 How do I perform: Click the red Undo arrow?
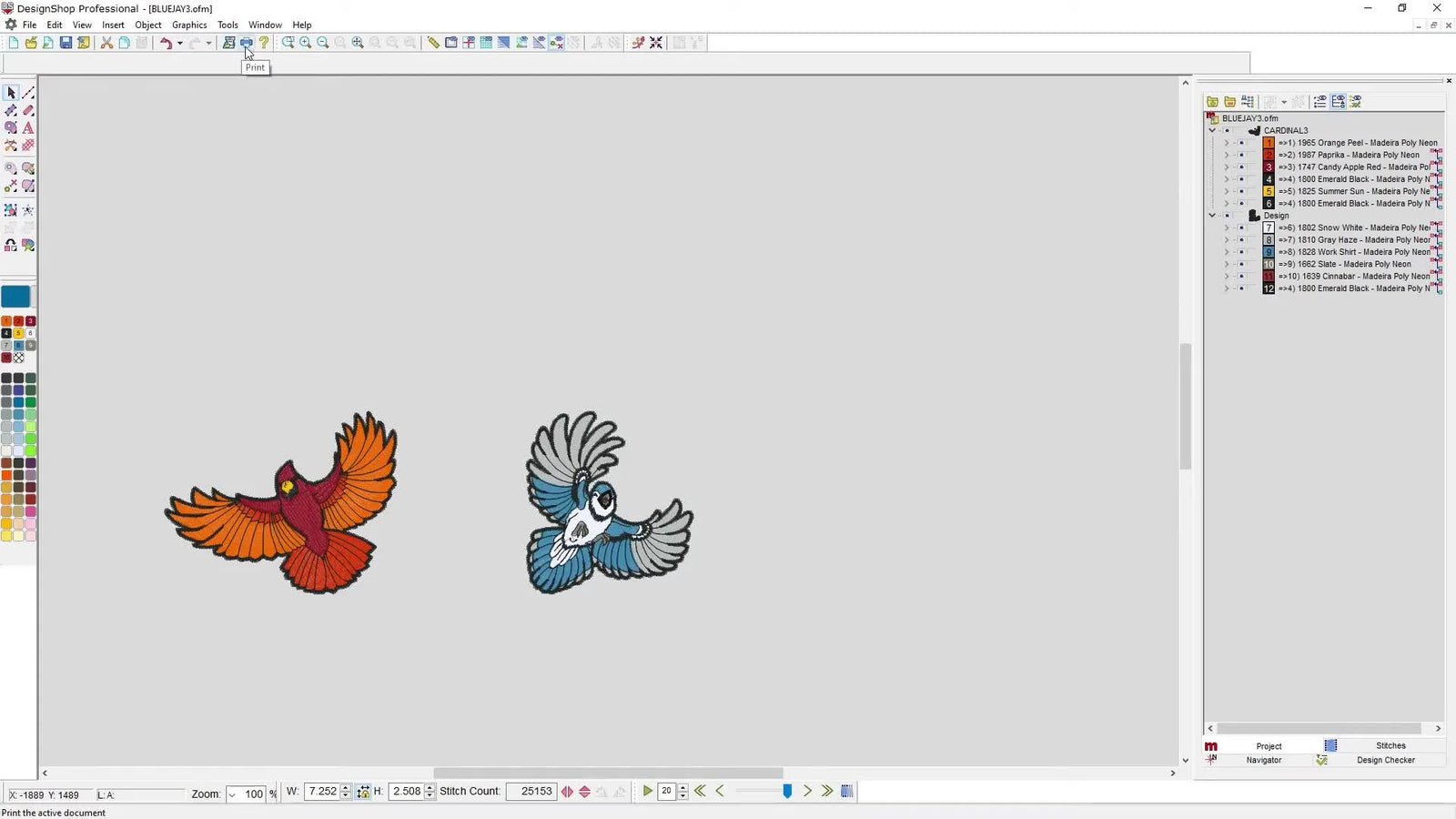tap(166, 43)
